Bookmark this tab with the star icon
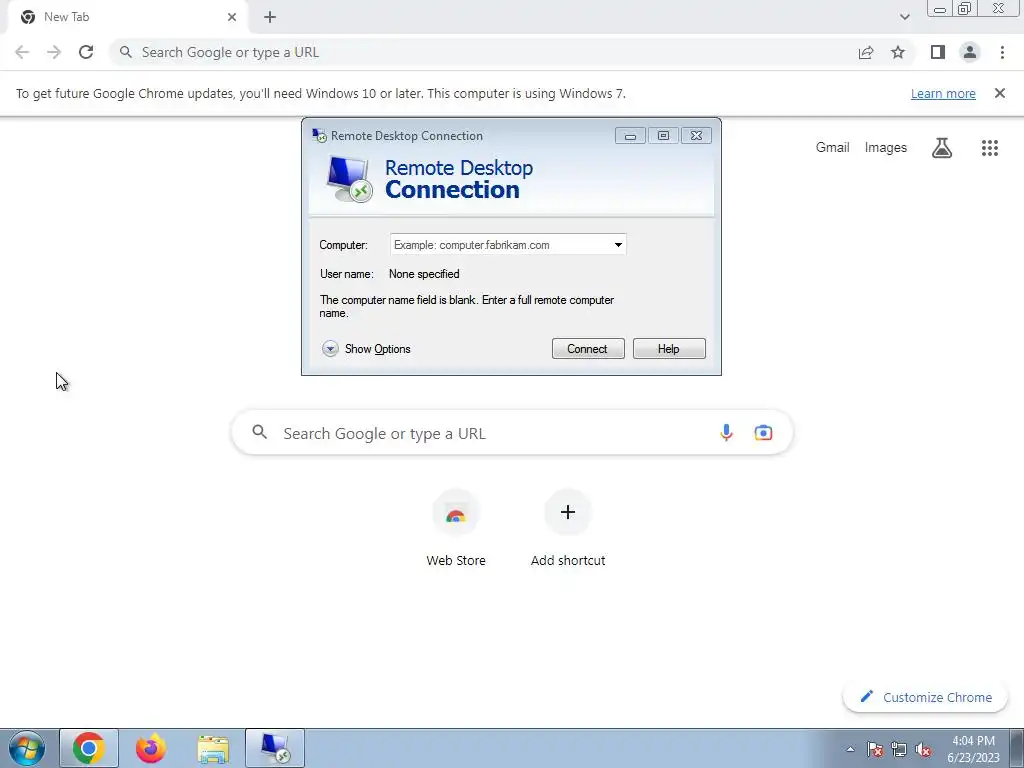Viewport: 1024px width, 768px height. click(x=898, y=52)
